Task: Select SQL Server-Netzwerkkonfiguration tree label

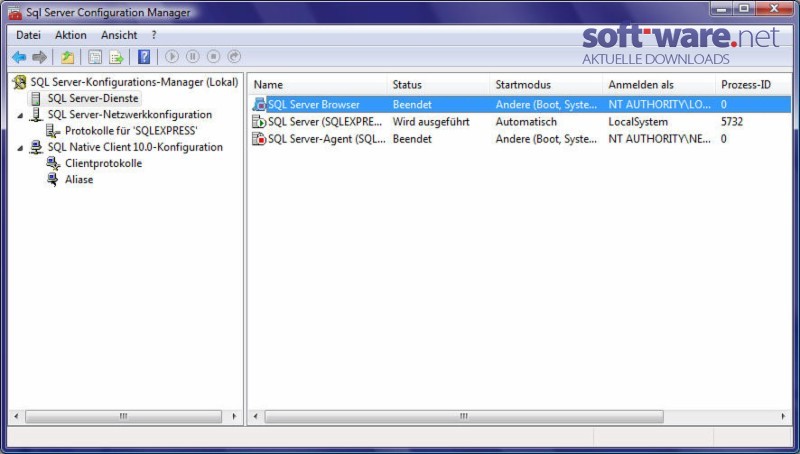Action: tap(130, 115)
